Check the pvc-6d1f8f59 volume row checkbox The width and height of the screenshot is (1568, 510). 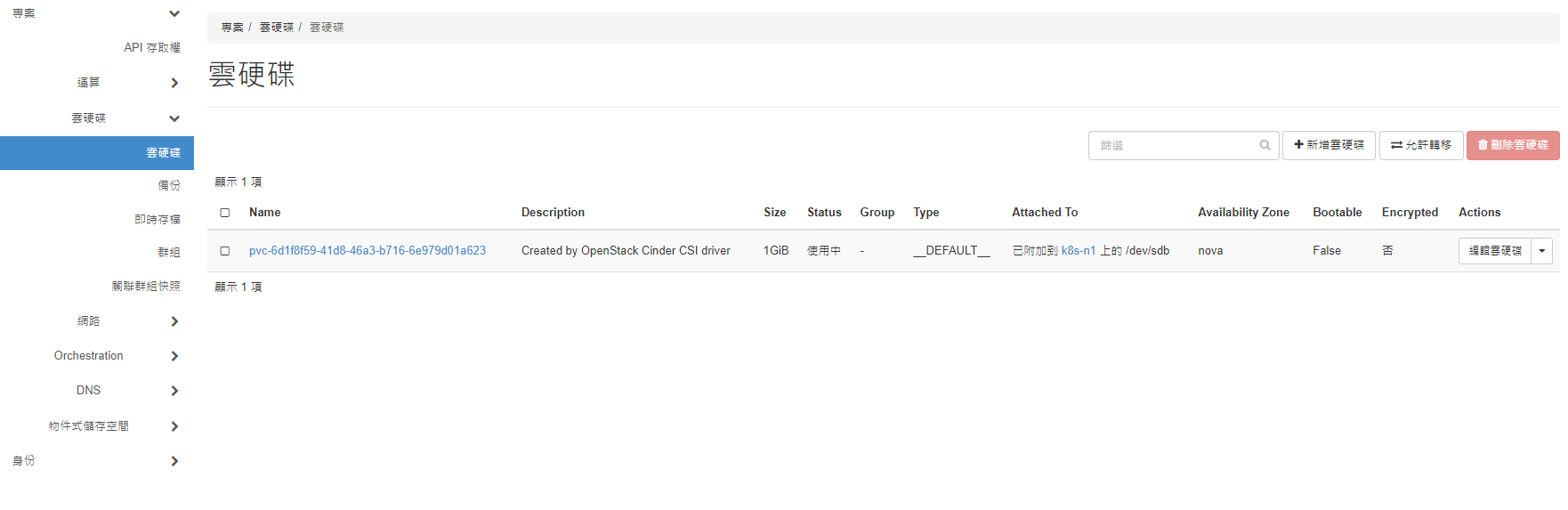pos(225,251)
